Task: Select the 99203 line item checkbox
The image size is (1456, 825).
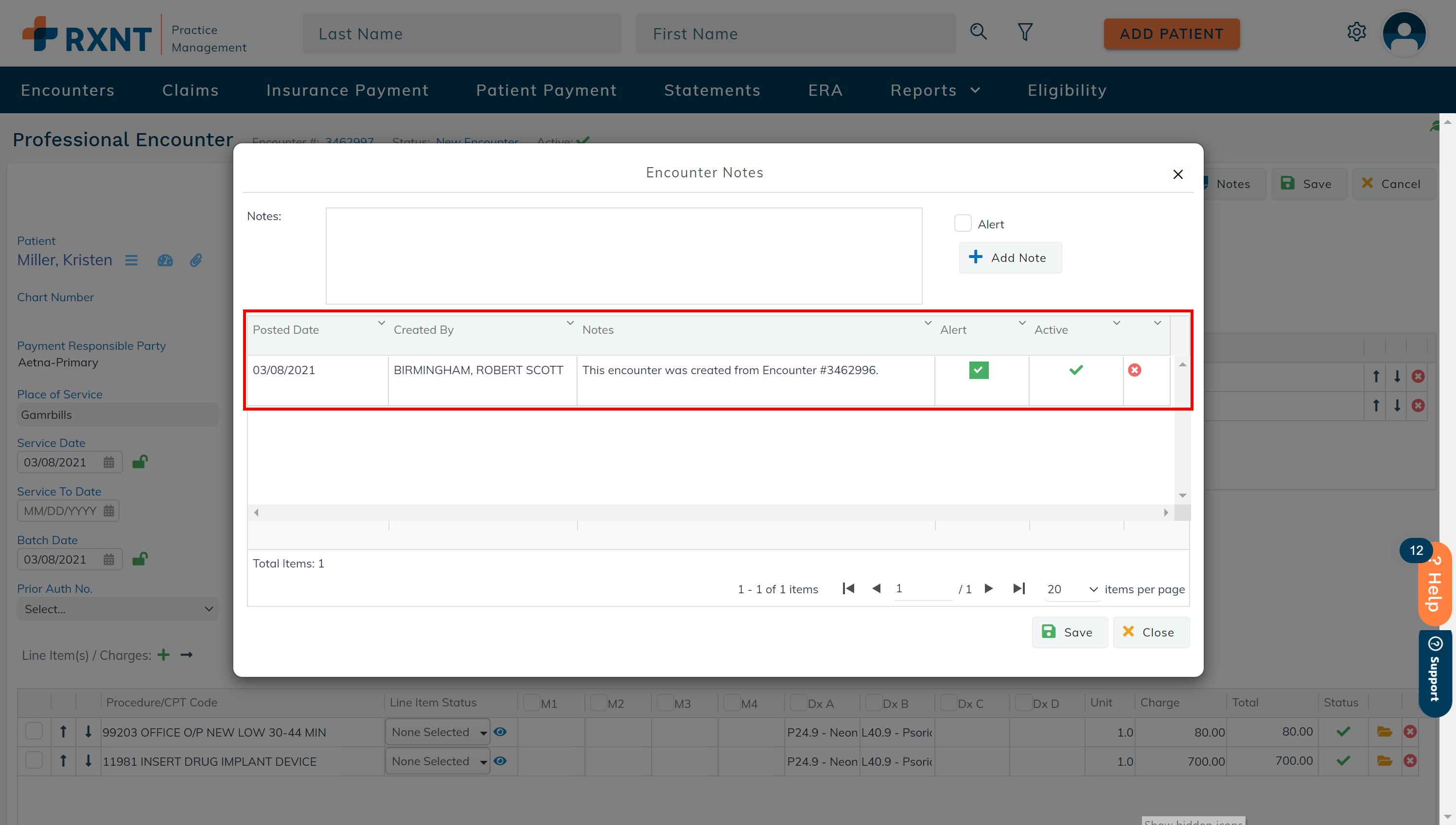Action: (x=34, y=732)
